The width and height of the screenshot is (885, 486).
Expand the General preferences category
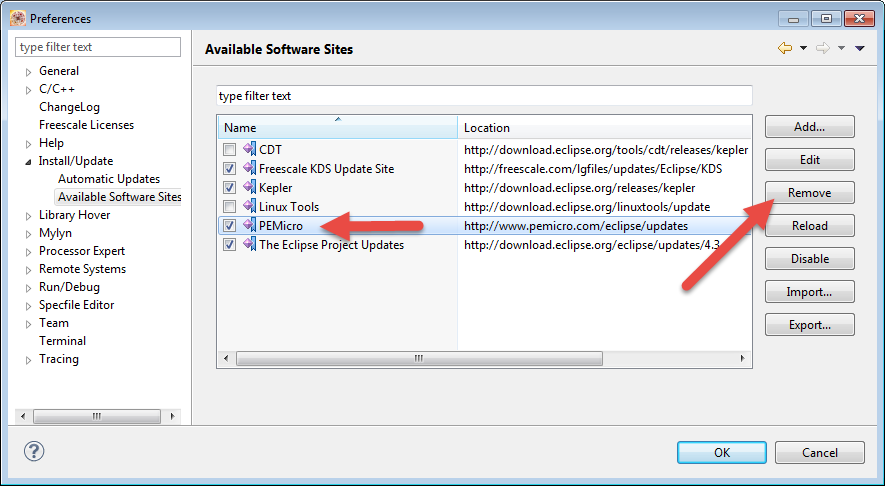point(28,72)
